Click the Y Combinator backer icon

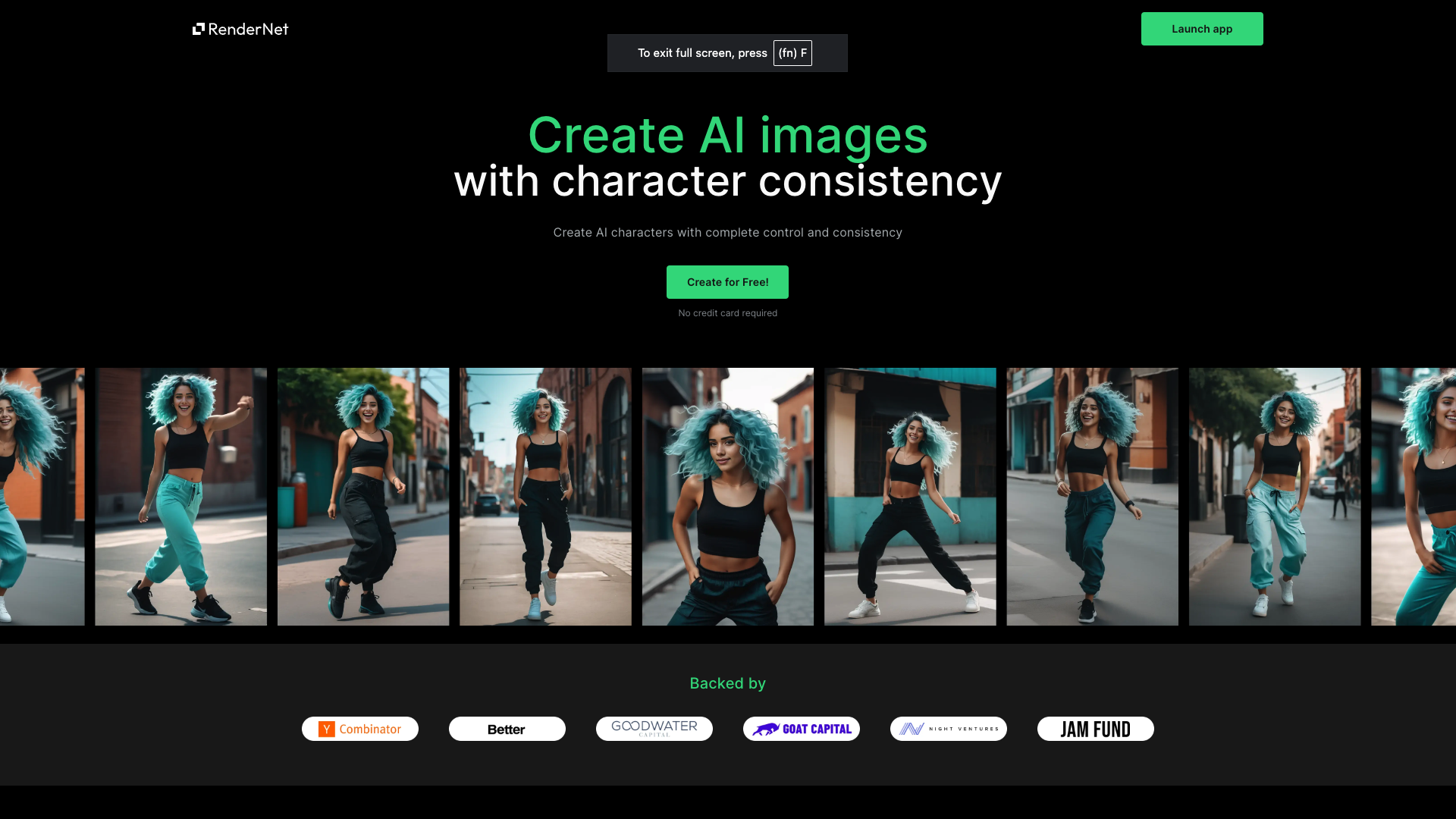point(359,728)
